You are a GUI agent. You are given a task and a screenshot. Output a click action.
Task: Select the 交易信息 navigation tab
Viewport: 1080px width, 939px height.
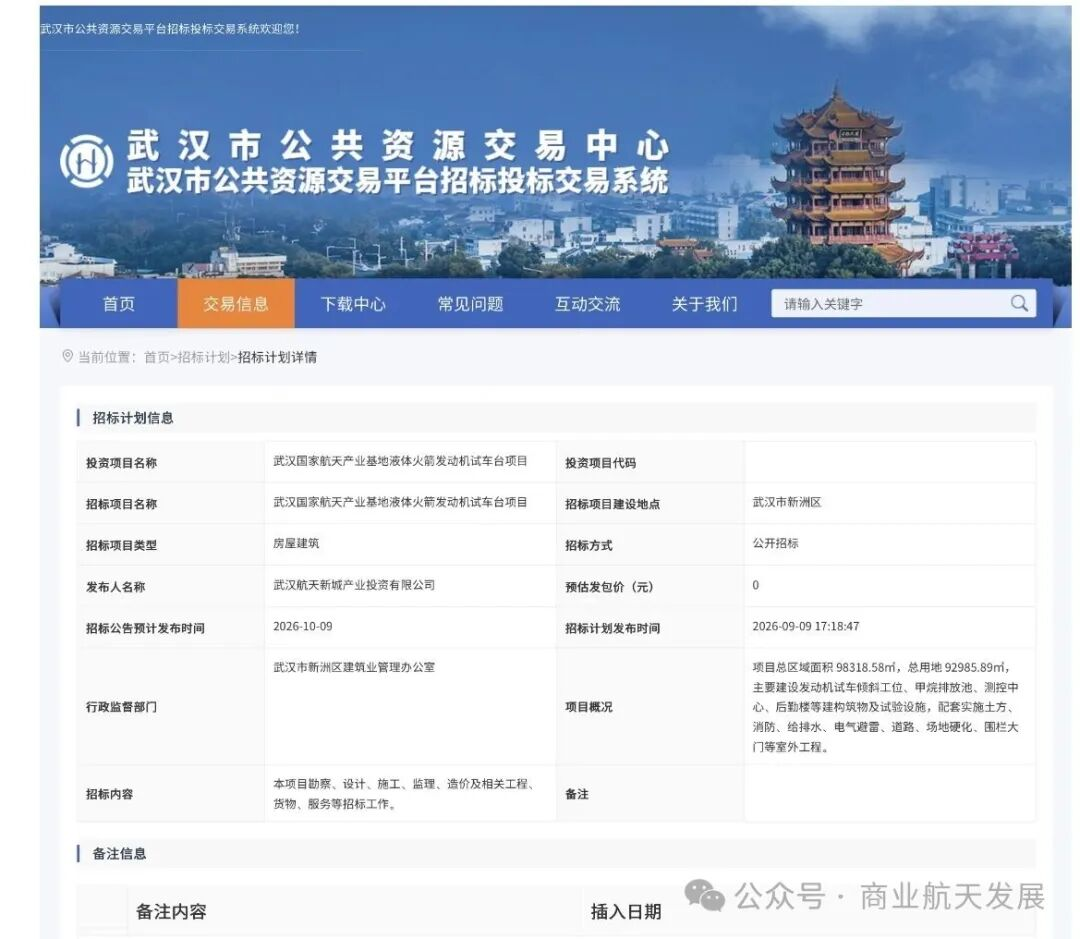coord(236,304)
